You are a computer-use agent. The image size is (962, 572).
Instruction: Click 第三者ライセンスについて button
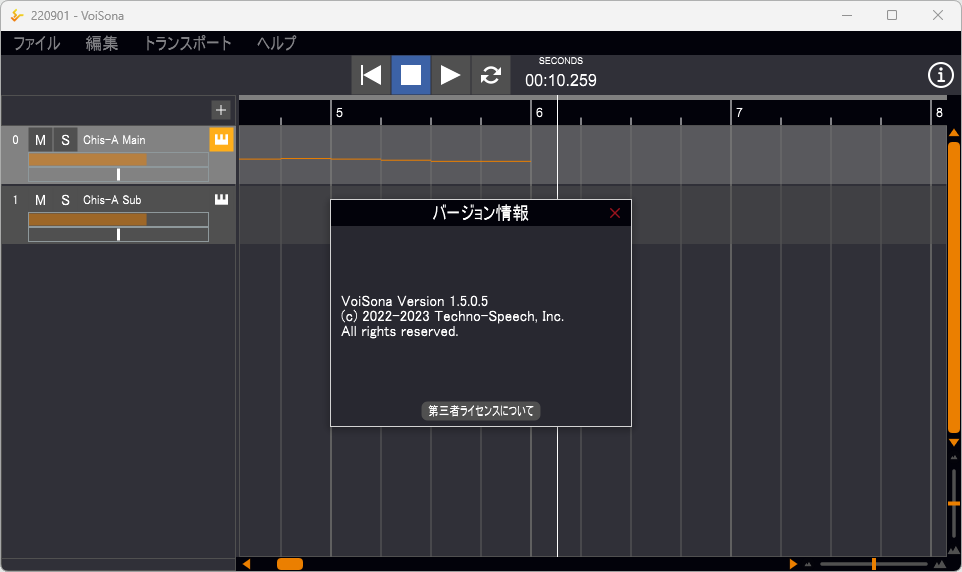pos(480,411)
